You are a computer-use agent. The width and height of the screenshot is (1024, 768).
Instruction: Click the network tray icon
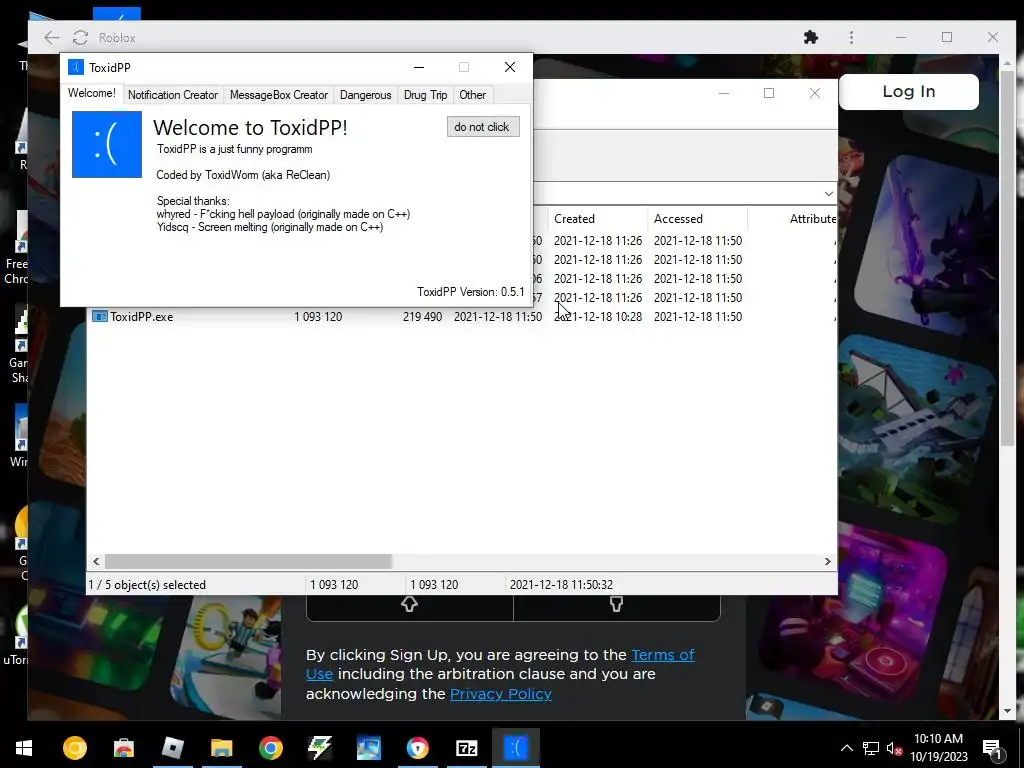870,748
